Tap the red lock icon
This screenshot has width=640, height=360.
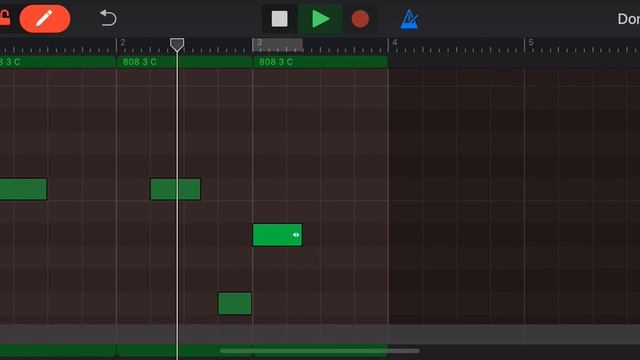pyautogui.click(x=4, y=18)
